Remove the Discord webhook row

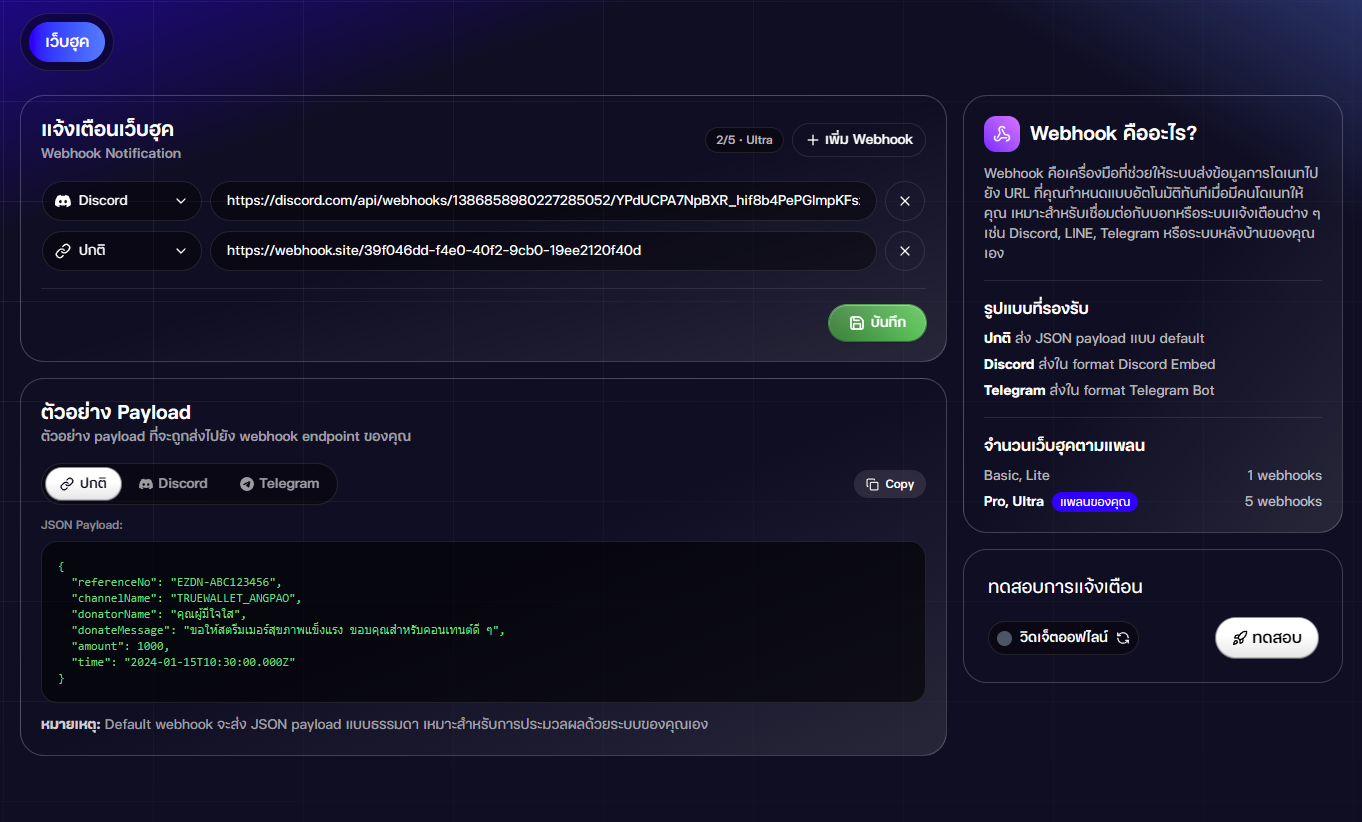point(905,201)
